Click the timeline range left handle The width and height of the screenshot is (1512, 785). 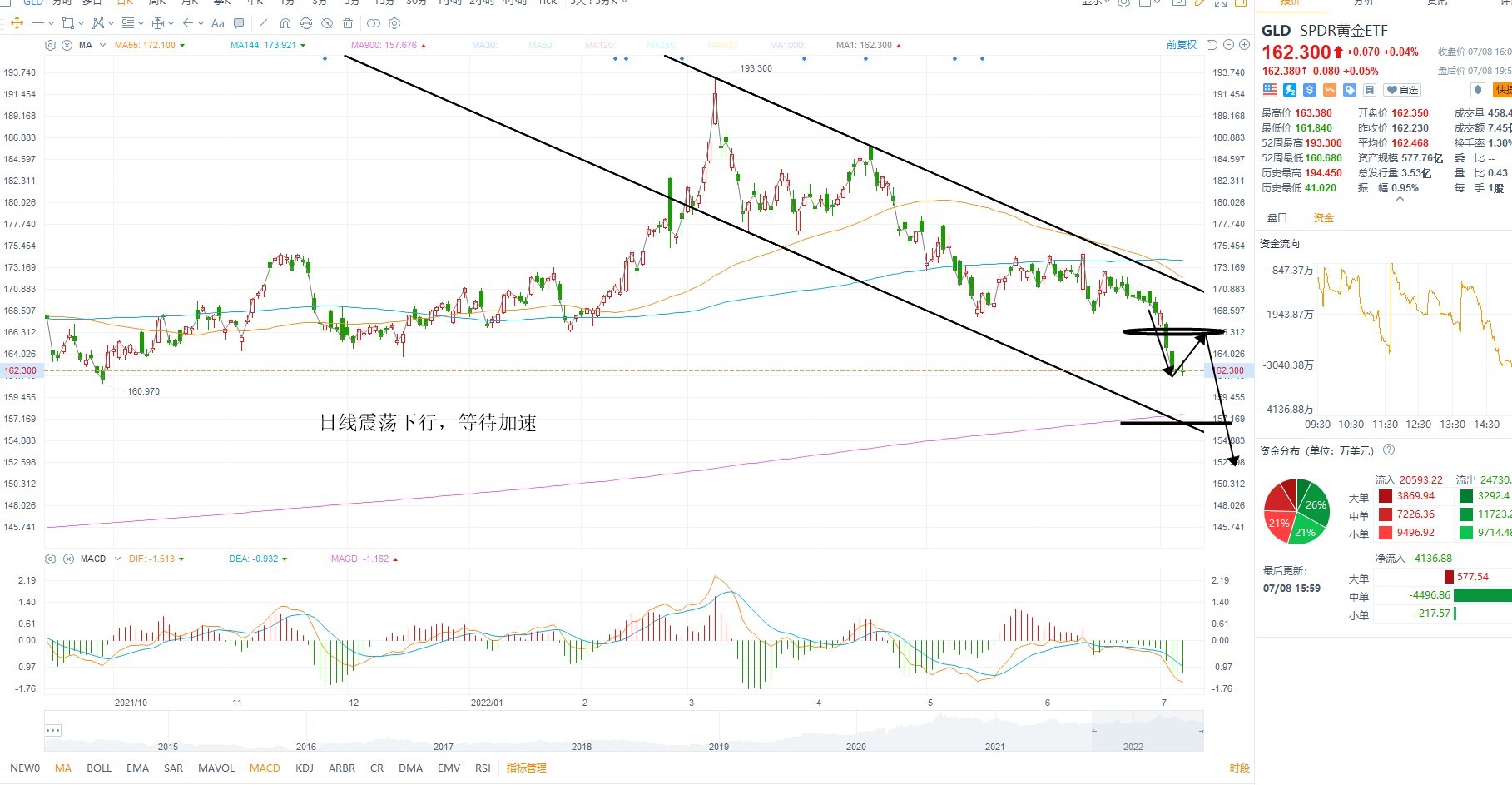[1094, 731]
